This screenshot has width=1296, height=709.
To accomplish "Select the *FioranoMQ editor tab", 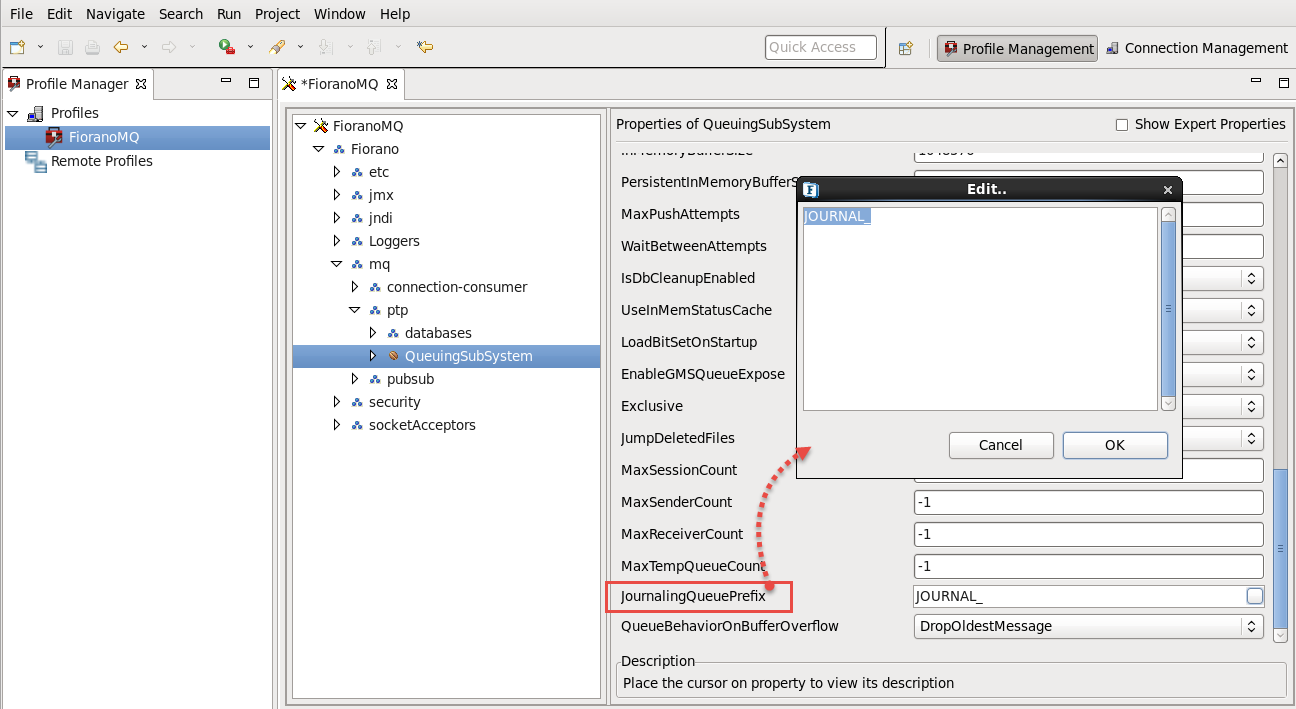I will point(339,84).
